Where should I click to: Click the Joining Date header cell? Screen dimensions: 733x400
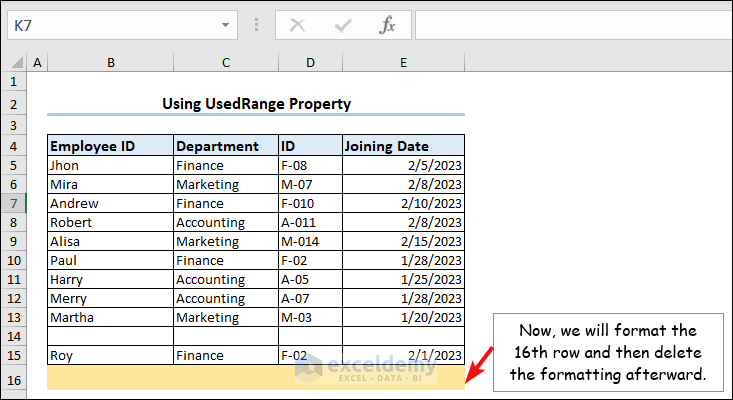pos(403,146)
